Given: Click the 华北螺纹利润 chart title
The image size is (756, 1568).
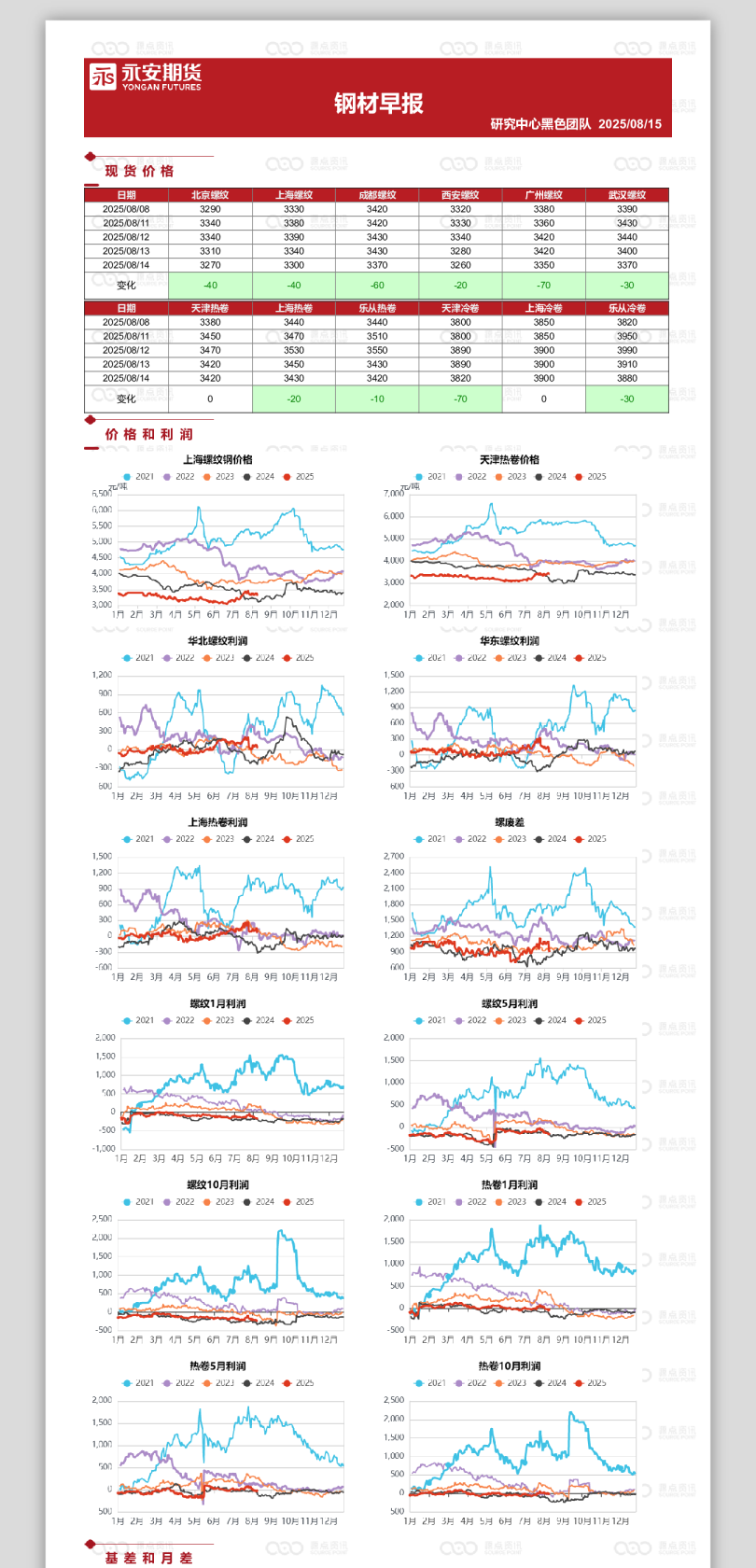Looking at the screenshot, I should click(x=217, y=641).
